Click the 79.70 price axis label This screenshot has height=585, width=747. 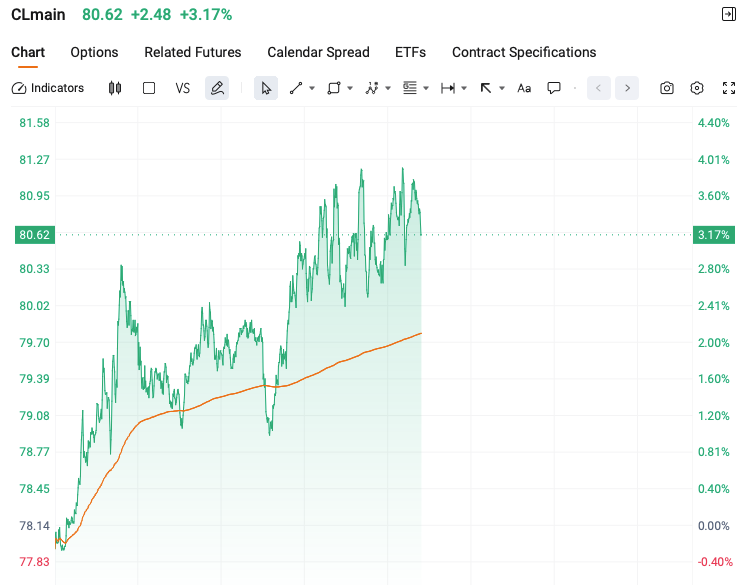click(34, 343)
